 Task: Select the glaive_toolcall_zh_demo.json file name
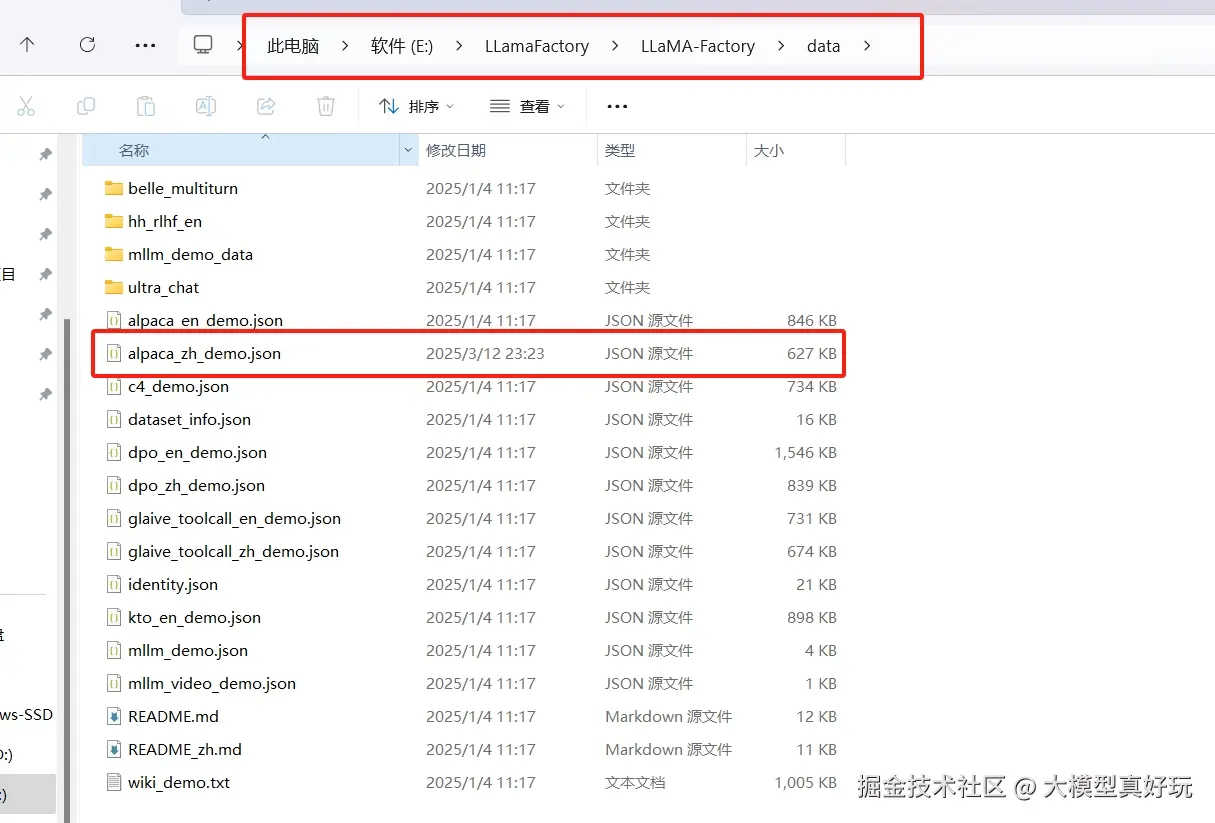[x=233, y=551]
